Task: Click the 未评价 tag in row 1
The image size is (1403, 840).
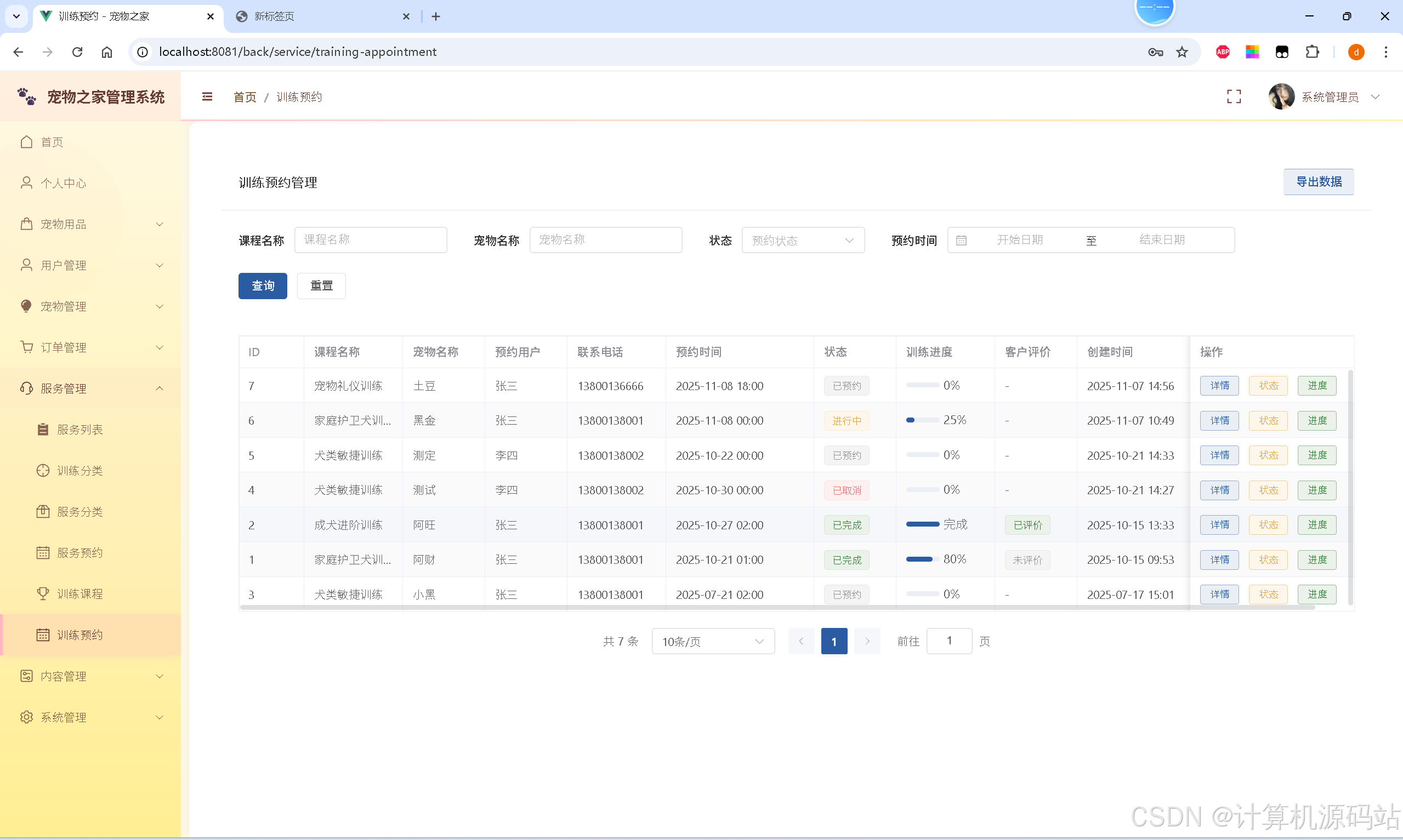Action: click(1027, 560)
